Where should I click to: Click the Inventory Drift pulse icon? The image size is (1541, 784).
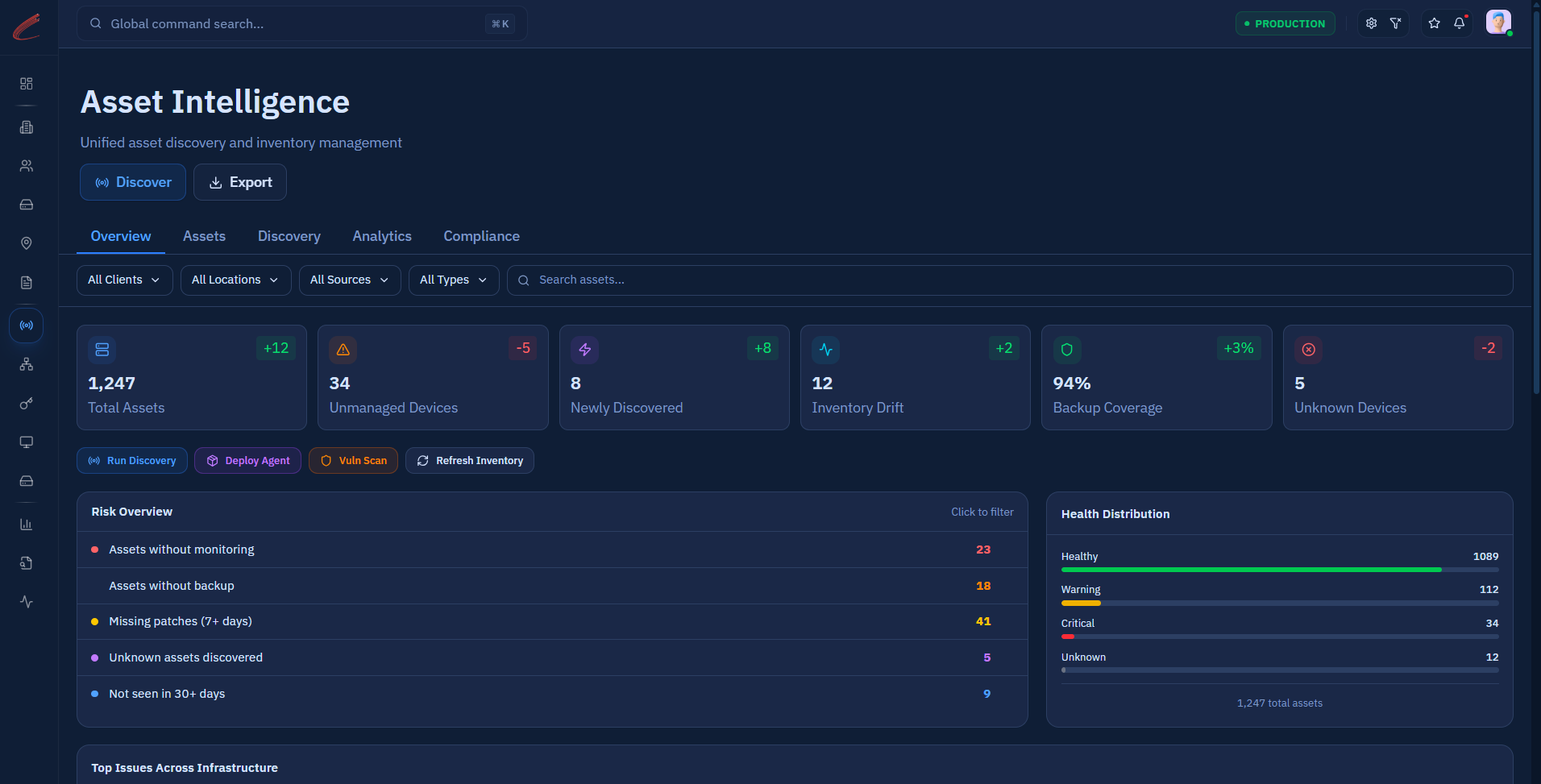coord(826,350)
